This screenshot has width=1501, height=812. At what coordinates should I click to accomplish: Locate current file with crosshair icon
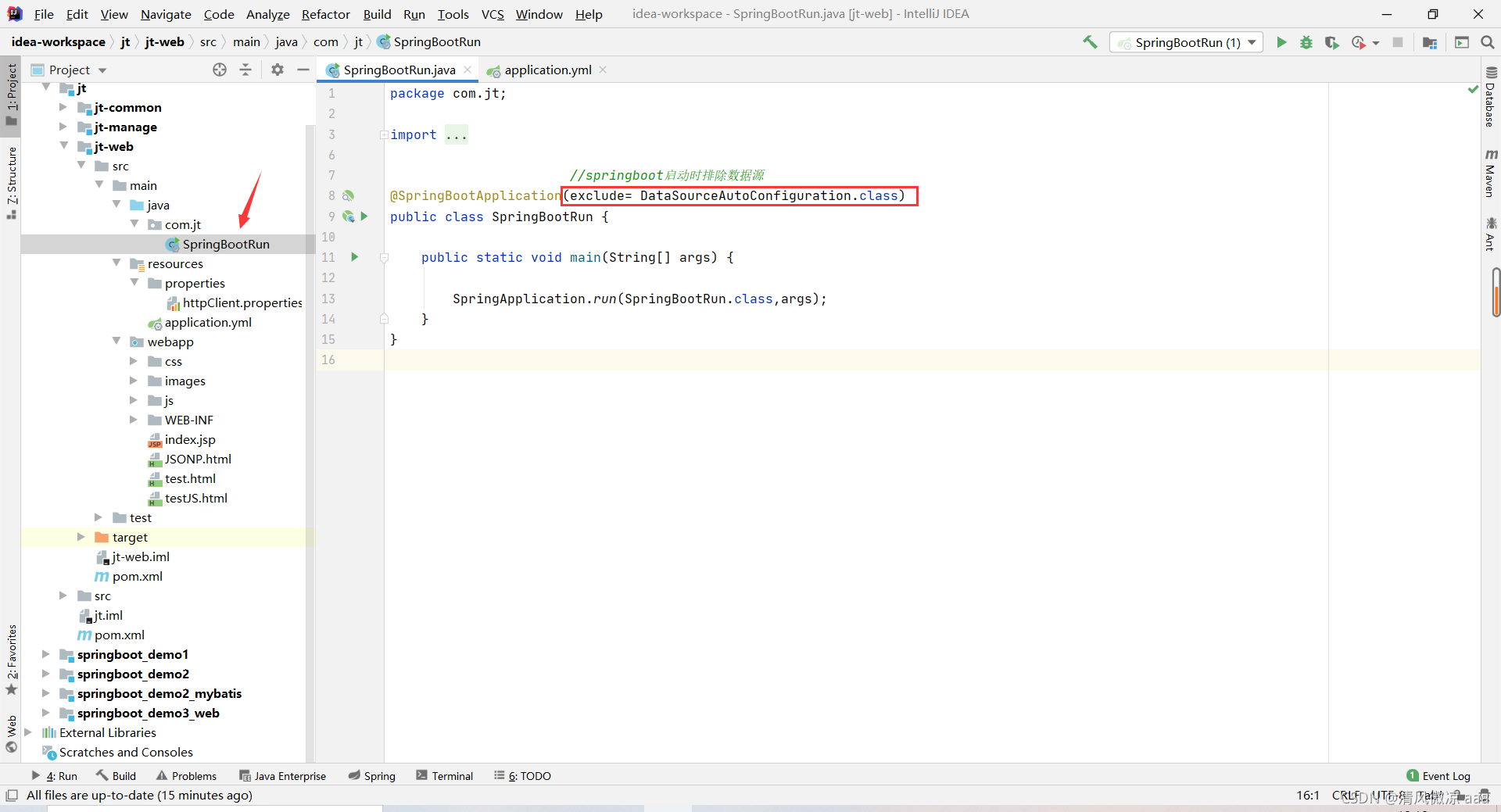[x=220, y=70]
